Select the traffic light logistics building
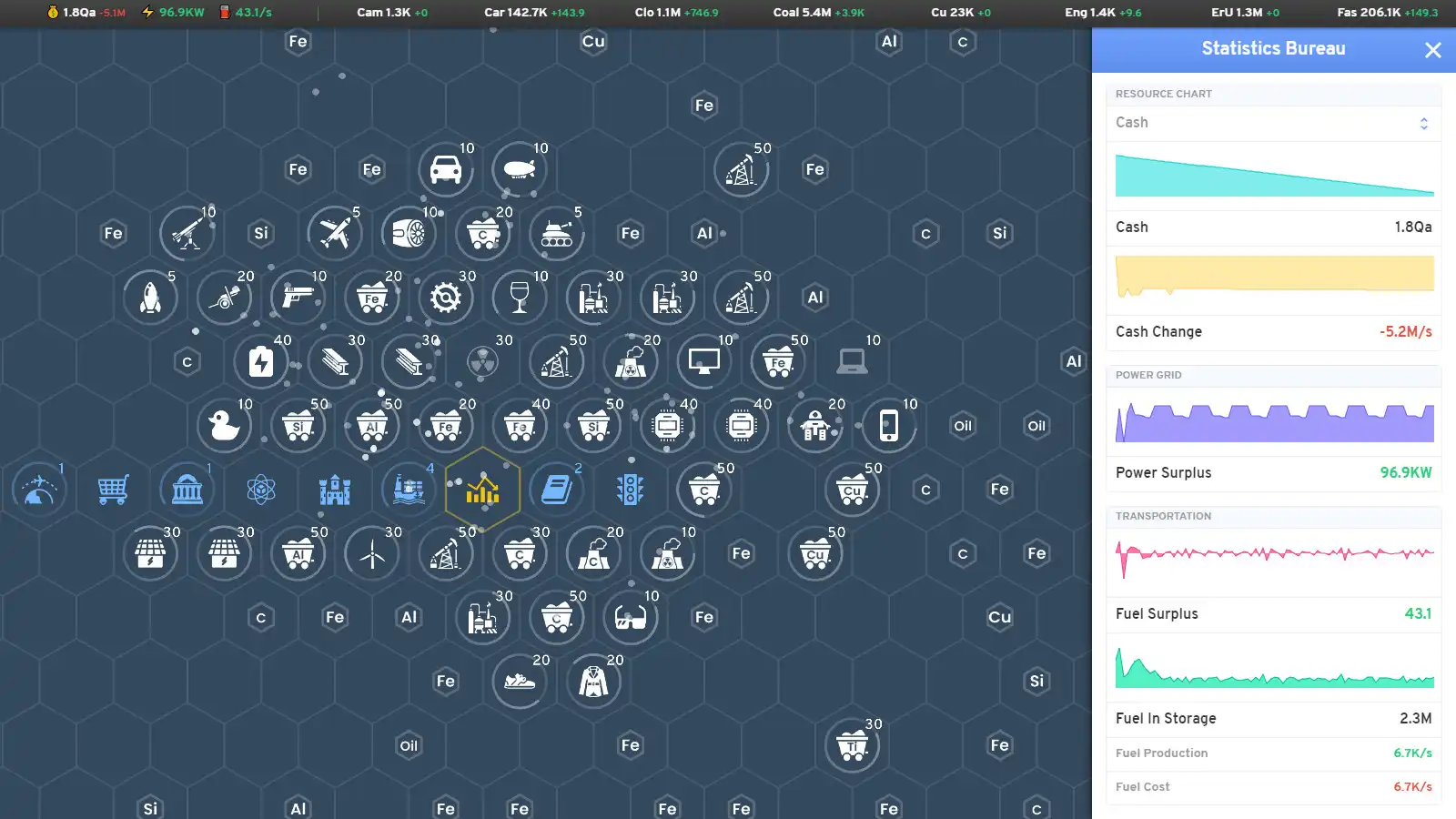 (x=630, y=490)
